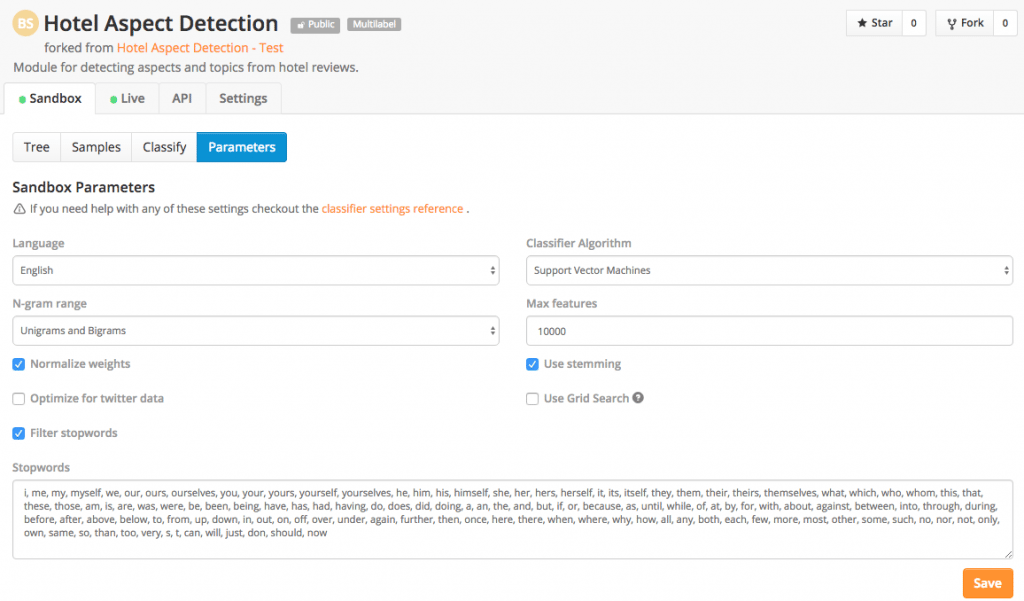Save the sandbox parameters
The image size is (1024, 601).
tap(987, 583)
